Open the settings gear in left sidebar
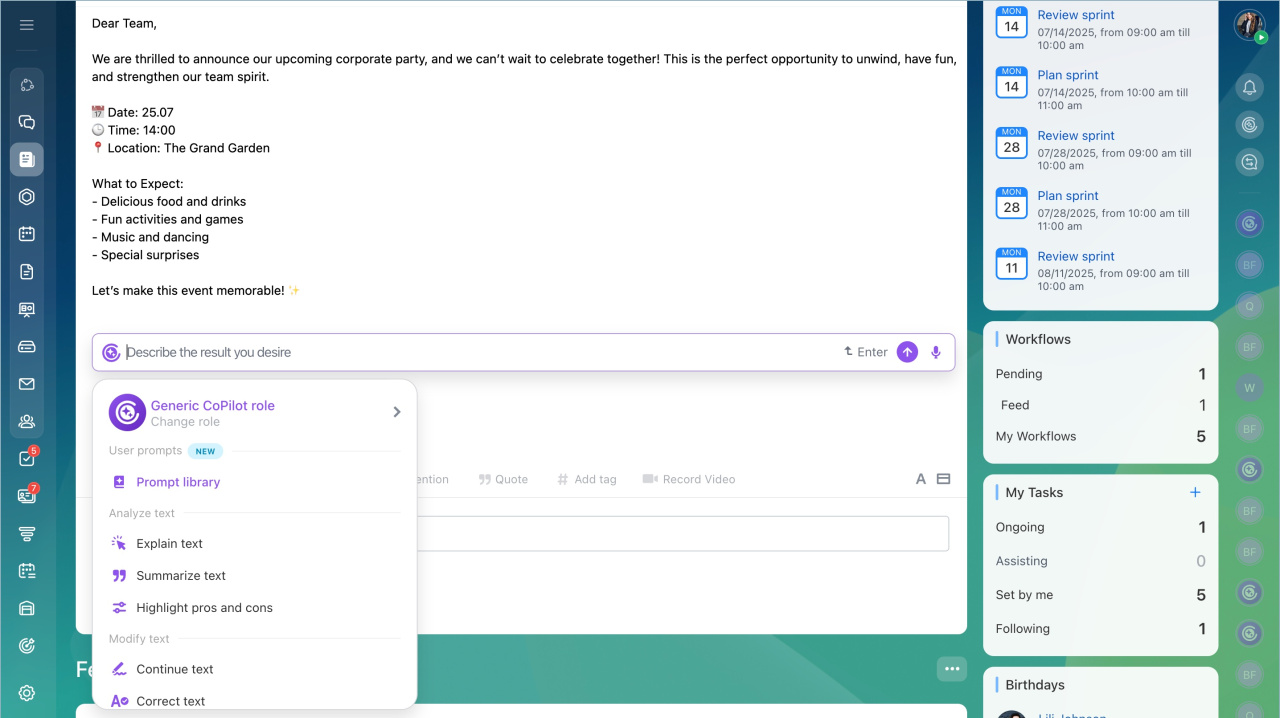Screen dimensions: 1280x718 click(x=27, y=694)
